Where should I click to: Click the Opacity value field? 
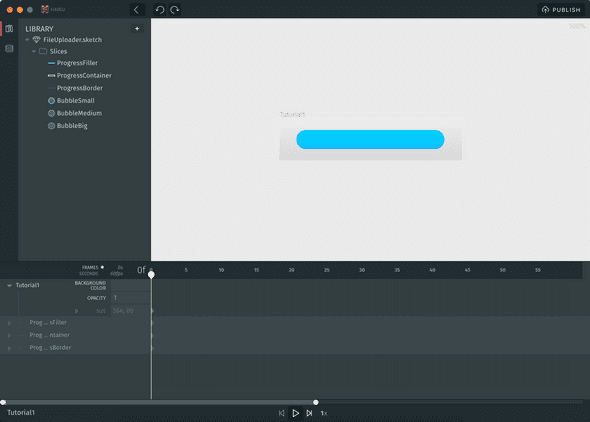(x=130, y=298)
